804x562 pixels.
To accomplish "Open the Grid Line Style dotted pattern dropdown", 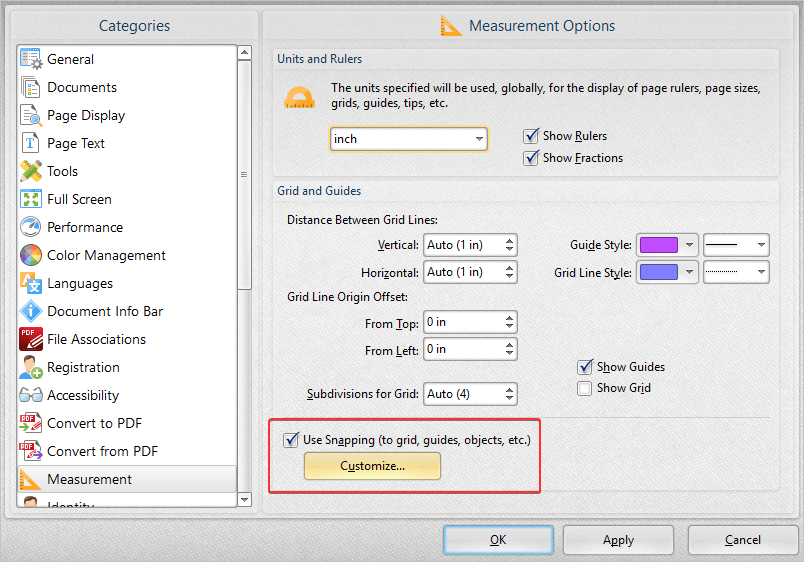I will [x=736, y=272].
